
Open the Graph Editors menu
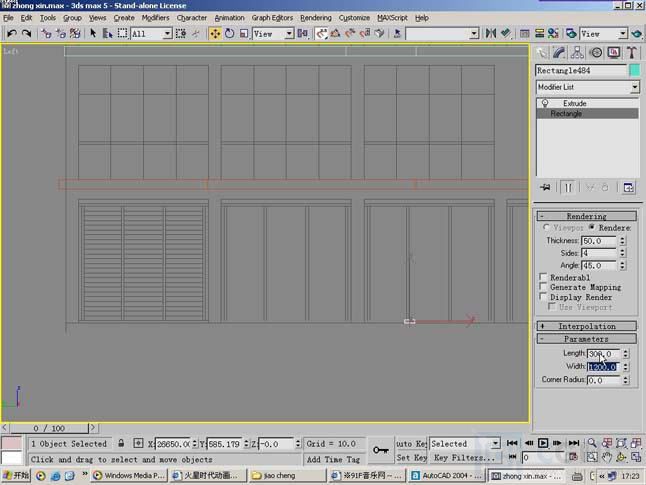(x=272, y=18)
